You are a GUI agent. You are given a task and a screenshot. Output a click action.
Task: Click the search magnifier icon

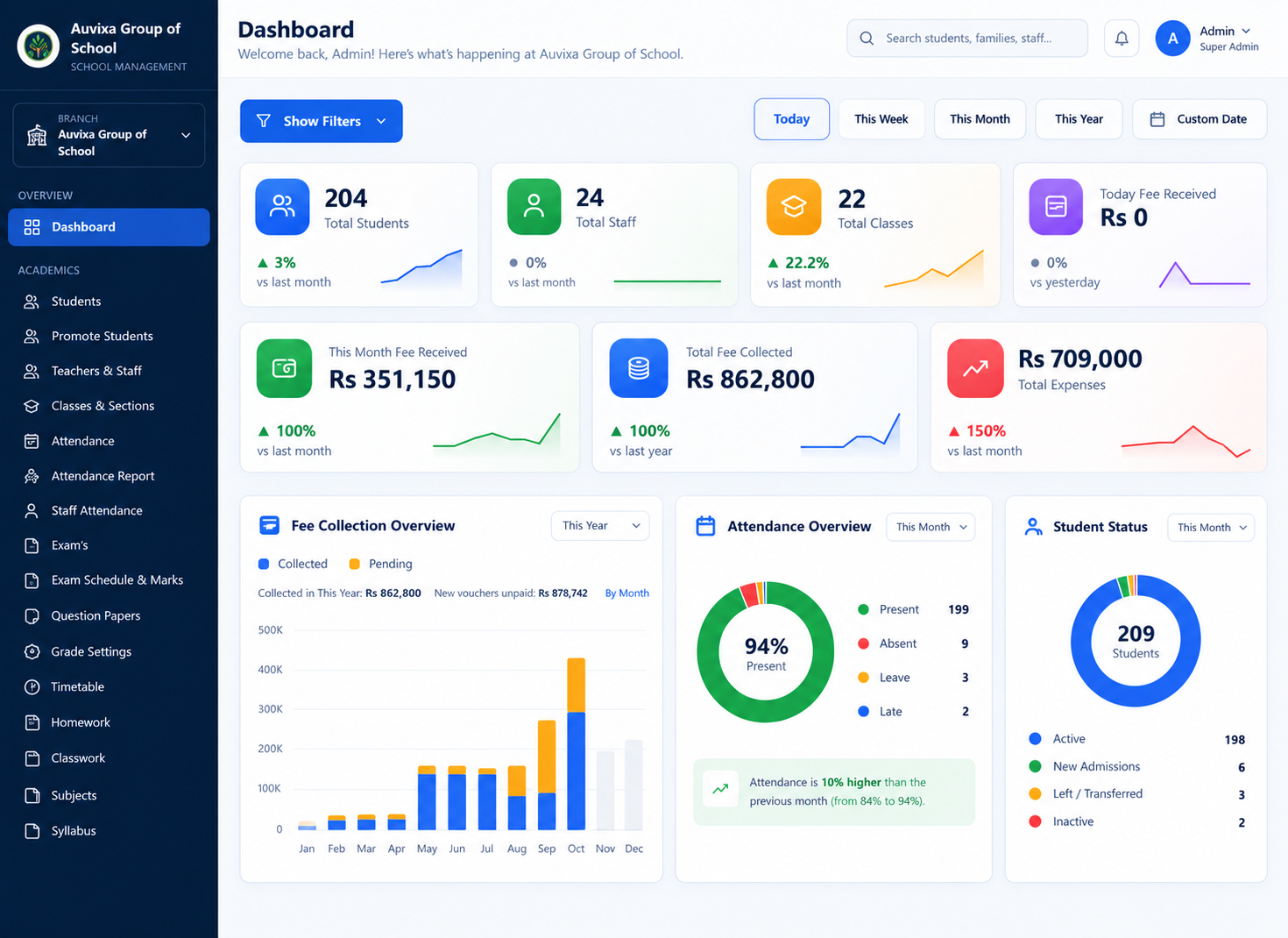(867, 39)
